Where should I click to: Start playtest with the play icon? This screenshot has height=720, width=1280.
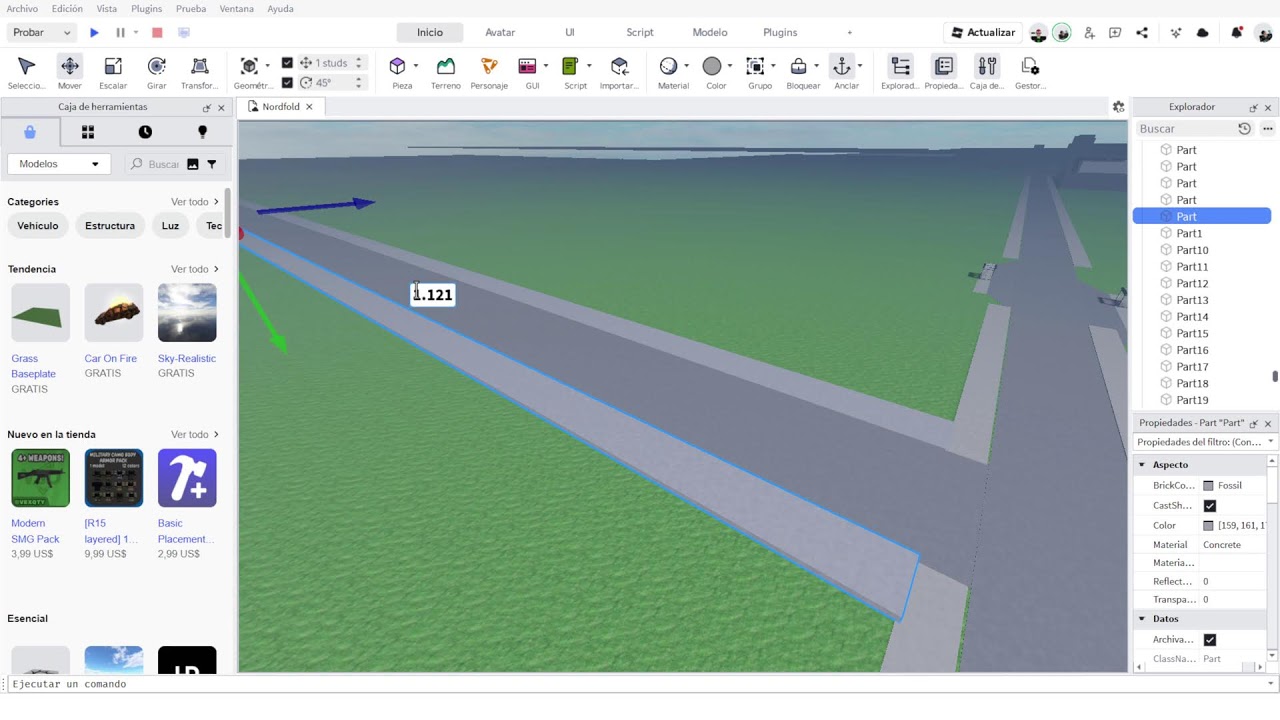(x=94, y=33)
